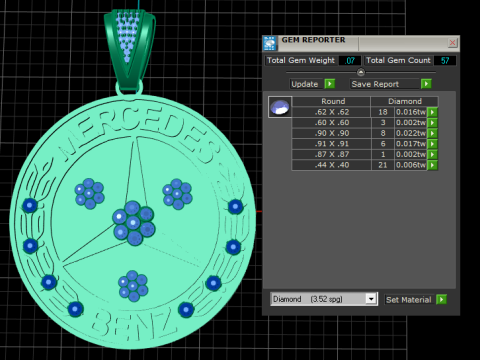
Task: Click the Gem Reporter logo icon
Action: (269, 43)
